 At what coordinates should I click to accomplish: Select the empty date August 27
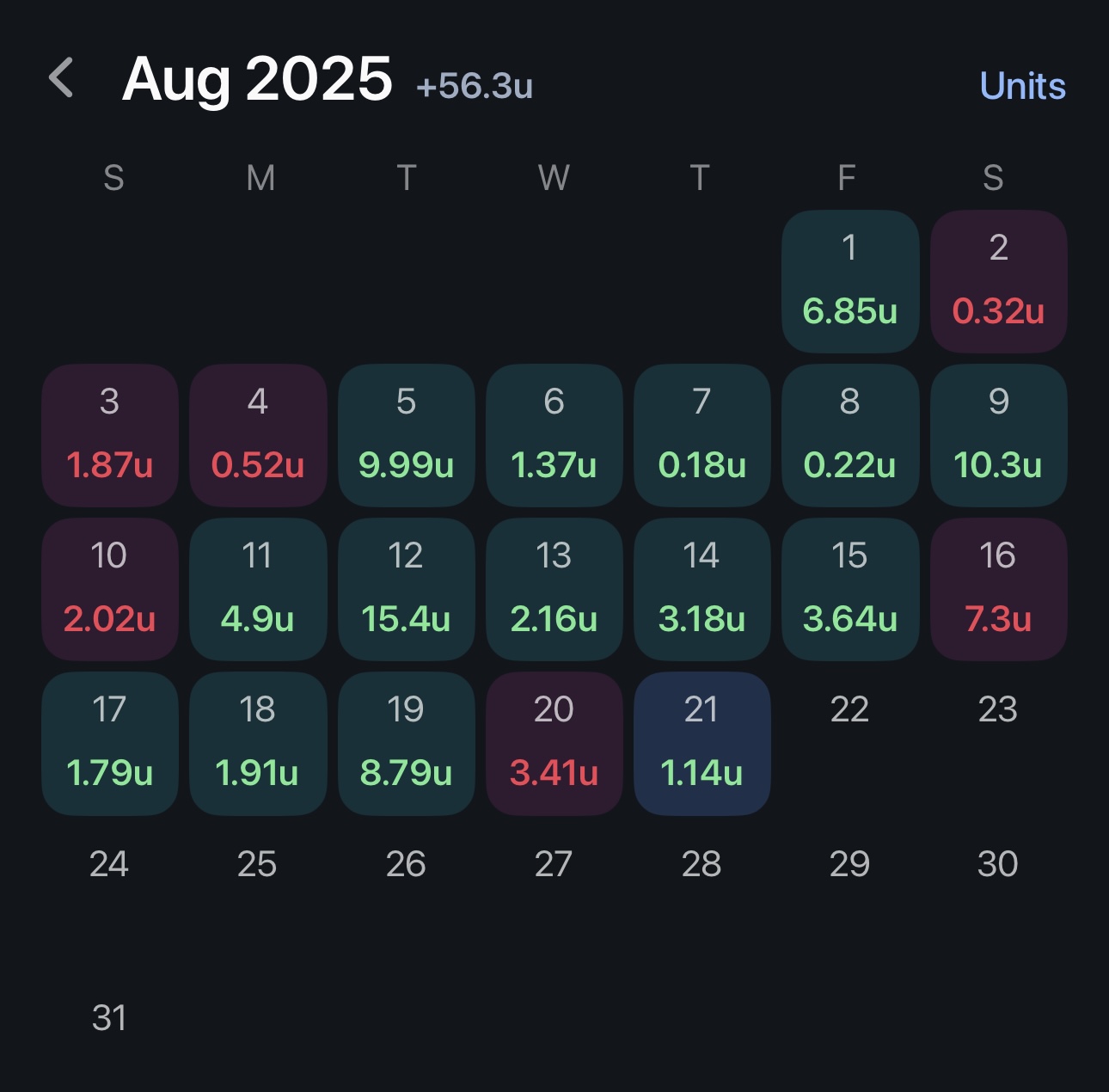[553, 864]
